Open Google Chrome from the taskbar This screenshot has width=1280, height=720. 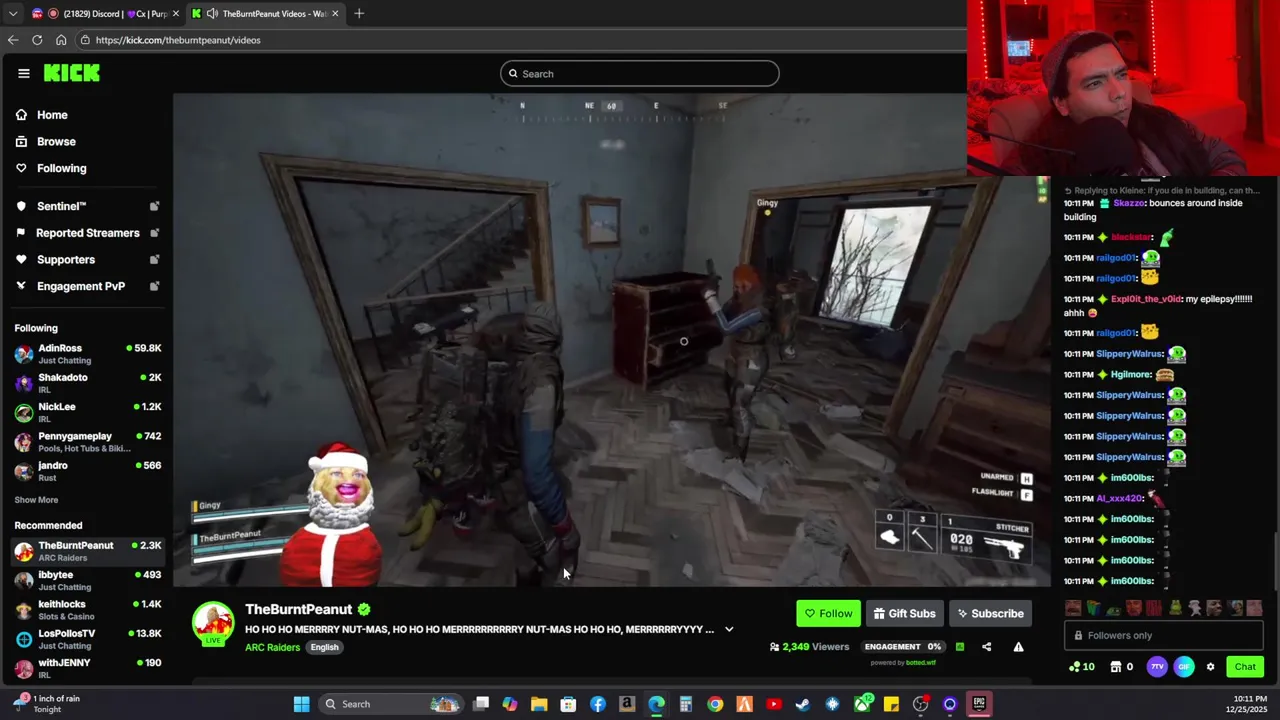(715, 704)
